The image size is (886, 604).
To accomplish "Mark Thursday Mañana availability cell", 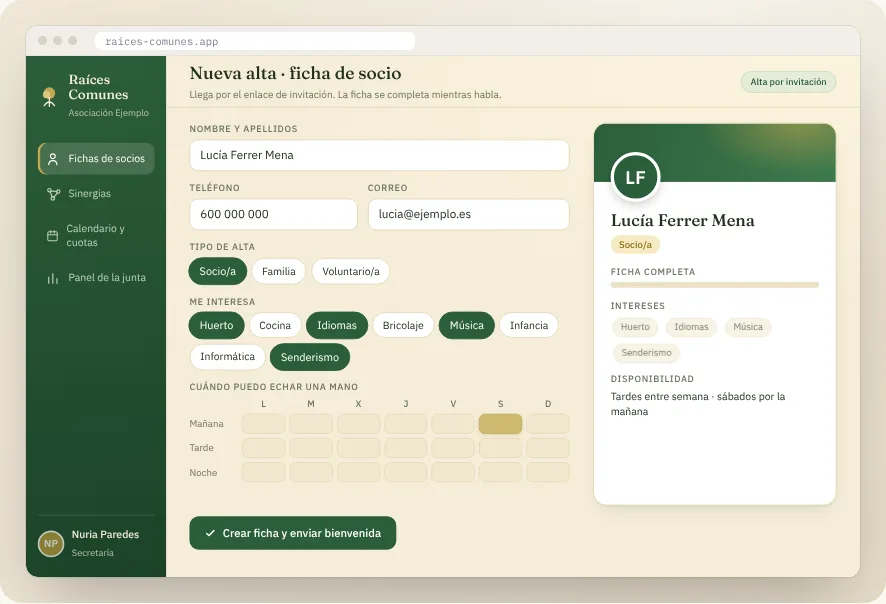I will pyautogui.click(x=406, y=424).
